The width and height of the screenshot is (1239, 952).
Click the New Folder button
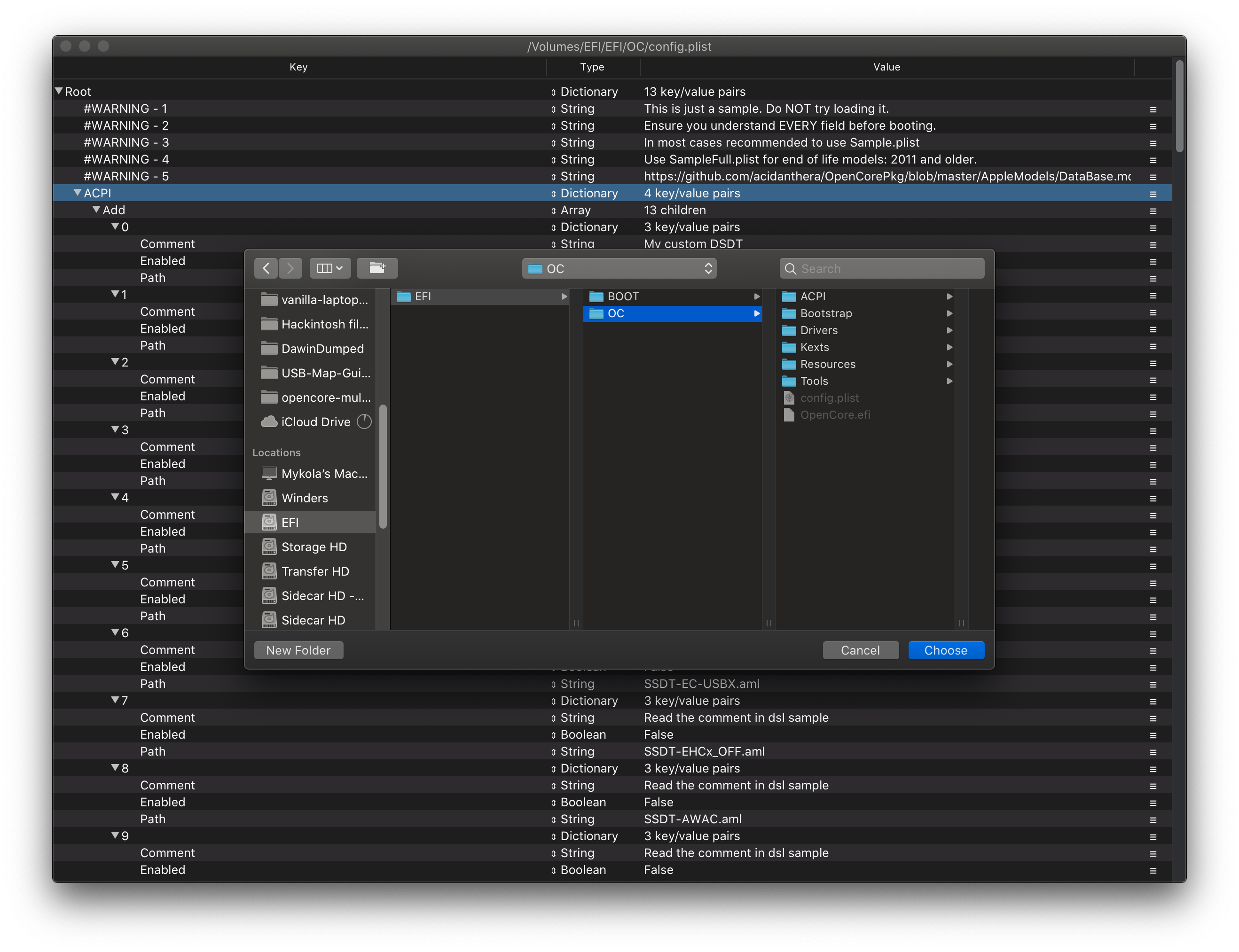298,650
